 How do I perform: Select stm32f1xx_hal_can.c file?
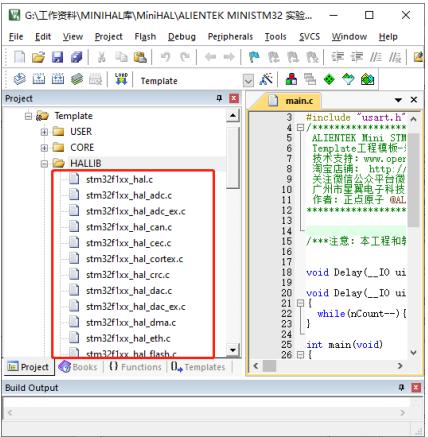[x=129, y=227]
